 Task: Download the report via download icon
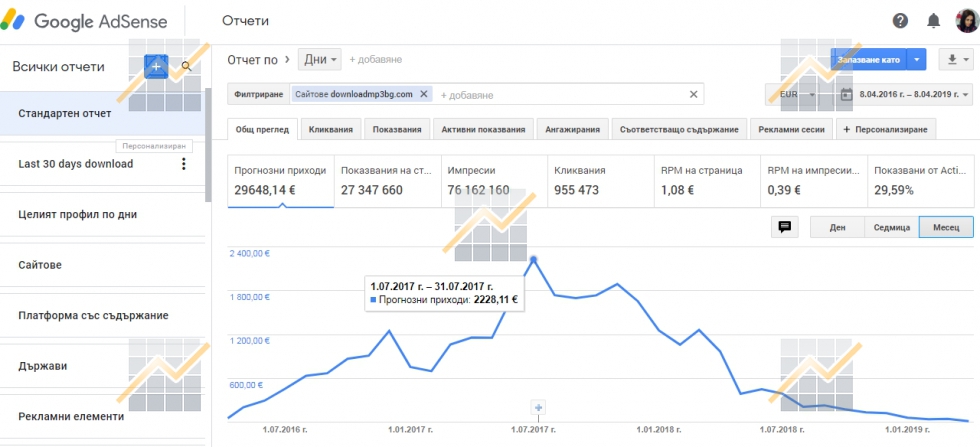[x=952, y=59]
